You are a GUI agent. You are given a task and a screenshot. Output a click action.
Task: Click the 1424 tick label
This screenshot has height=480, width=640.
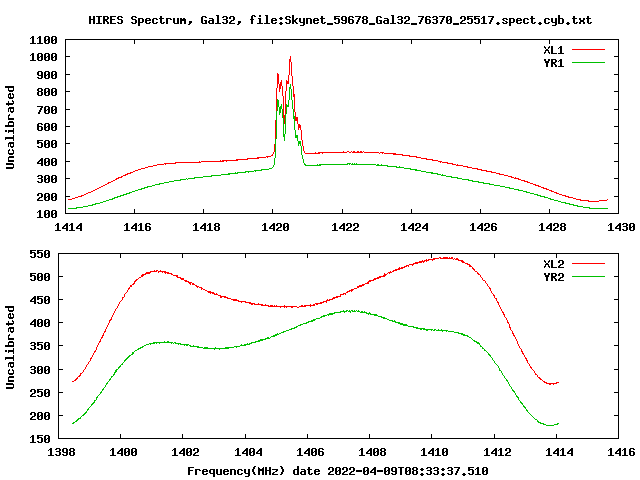[414, 227]
